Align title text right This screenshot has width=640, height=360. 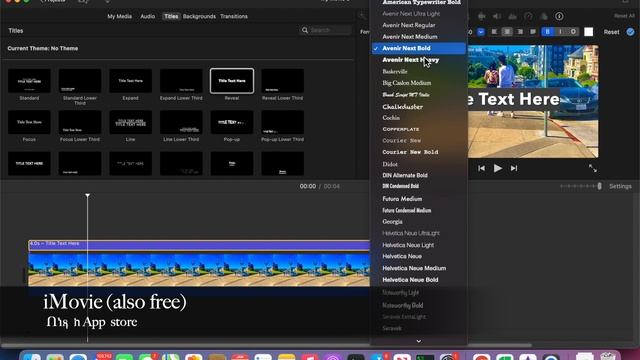pos(520,32)
